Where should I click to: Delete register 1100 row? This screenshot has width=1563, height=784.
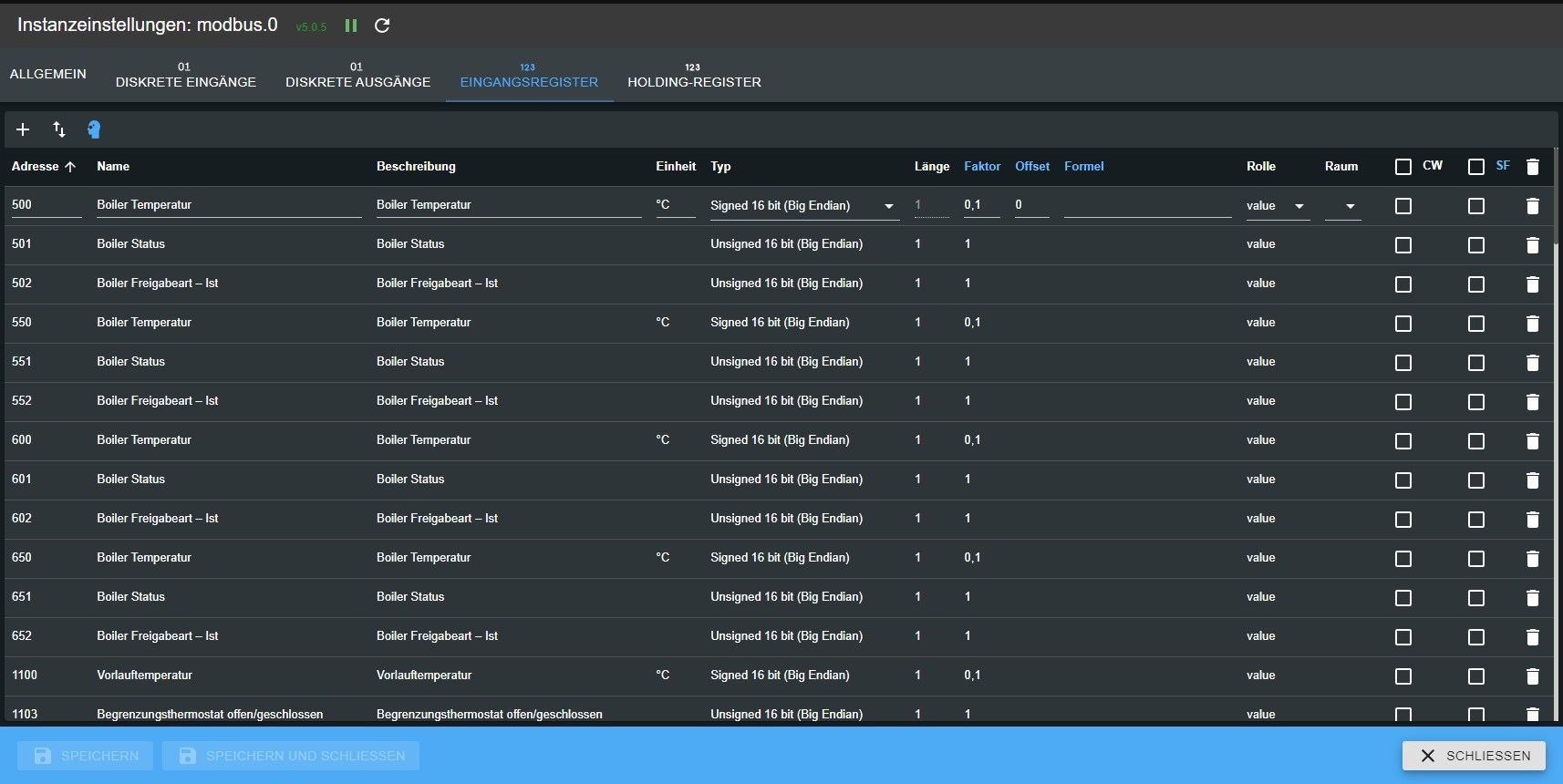pos(1533,676)
